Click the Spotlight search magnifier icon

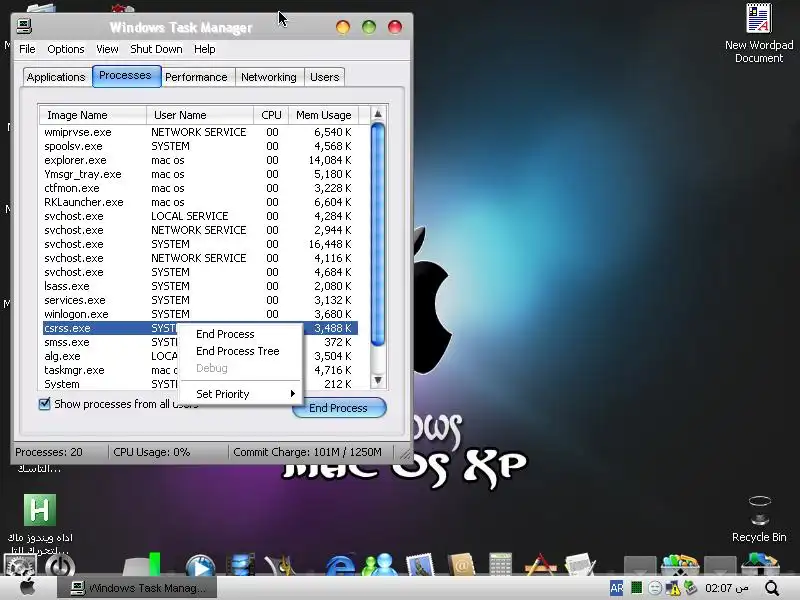tap(772, 588)
